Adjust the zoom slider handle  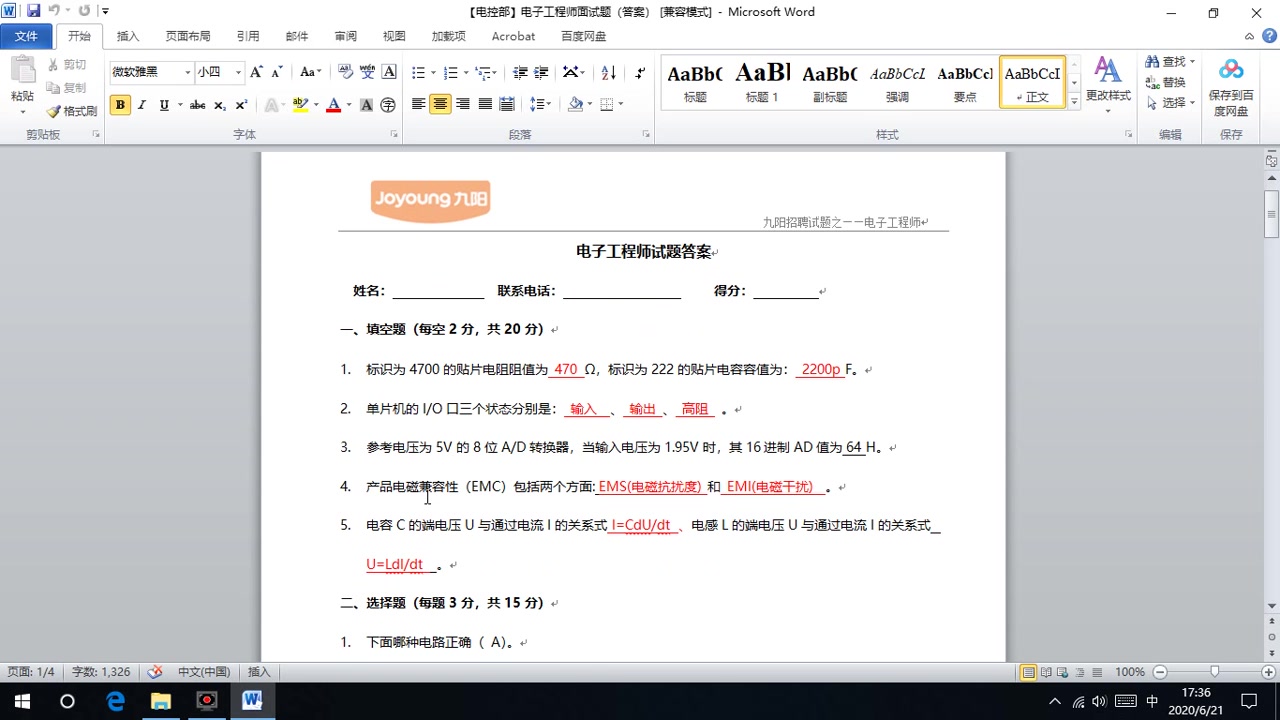click(x=1214, y=672)
